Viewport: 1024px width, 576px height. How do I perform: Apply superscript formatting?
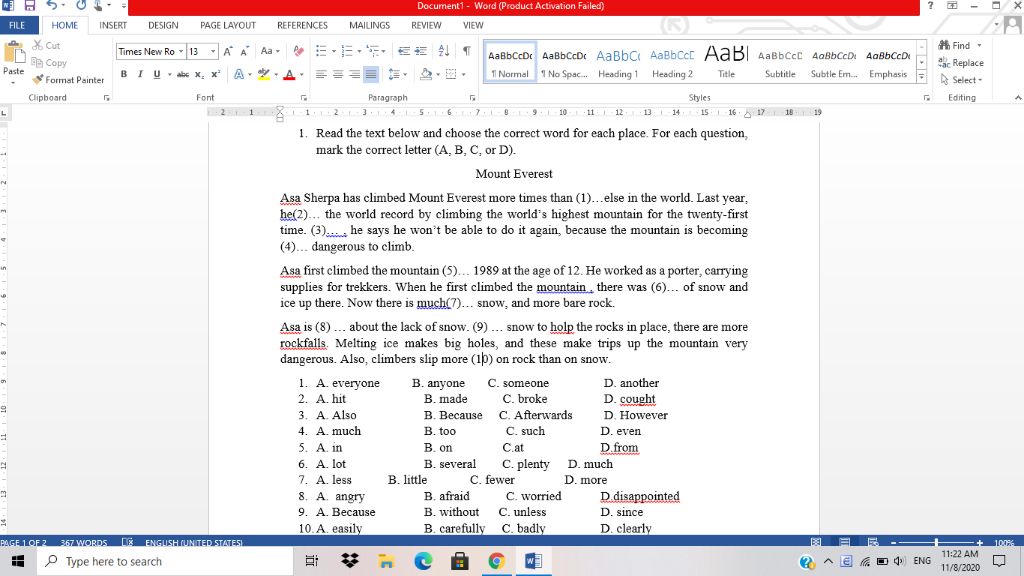pyautogui.click(x=216, y=74)
